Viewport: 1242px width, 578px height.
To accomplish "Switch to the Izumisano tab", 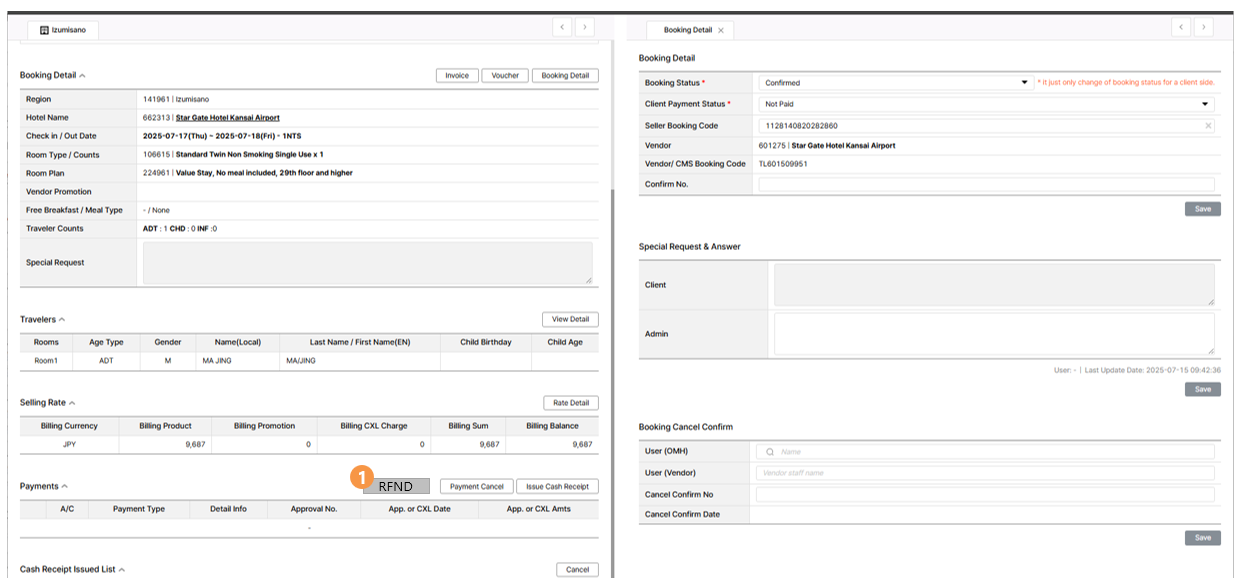I will [63, 31].
